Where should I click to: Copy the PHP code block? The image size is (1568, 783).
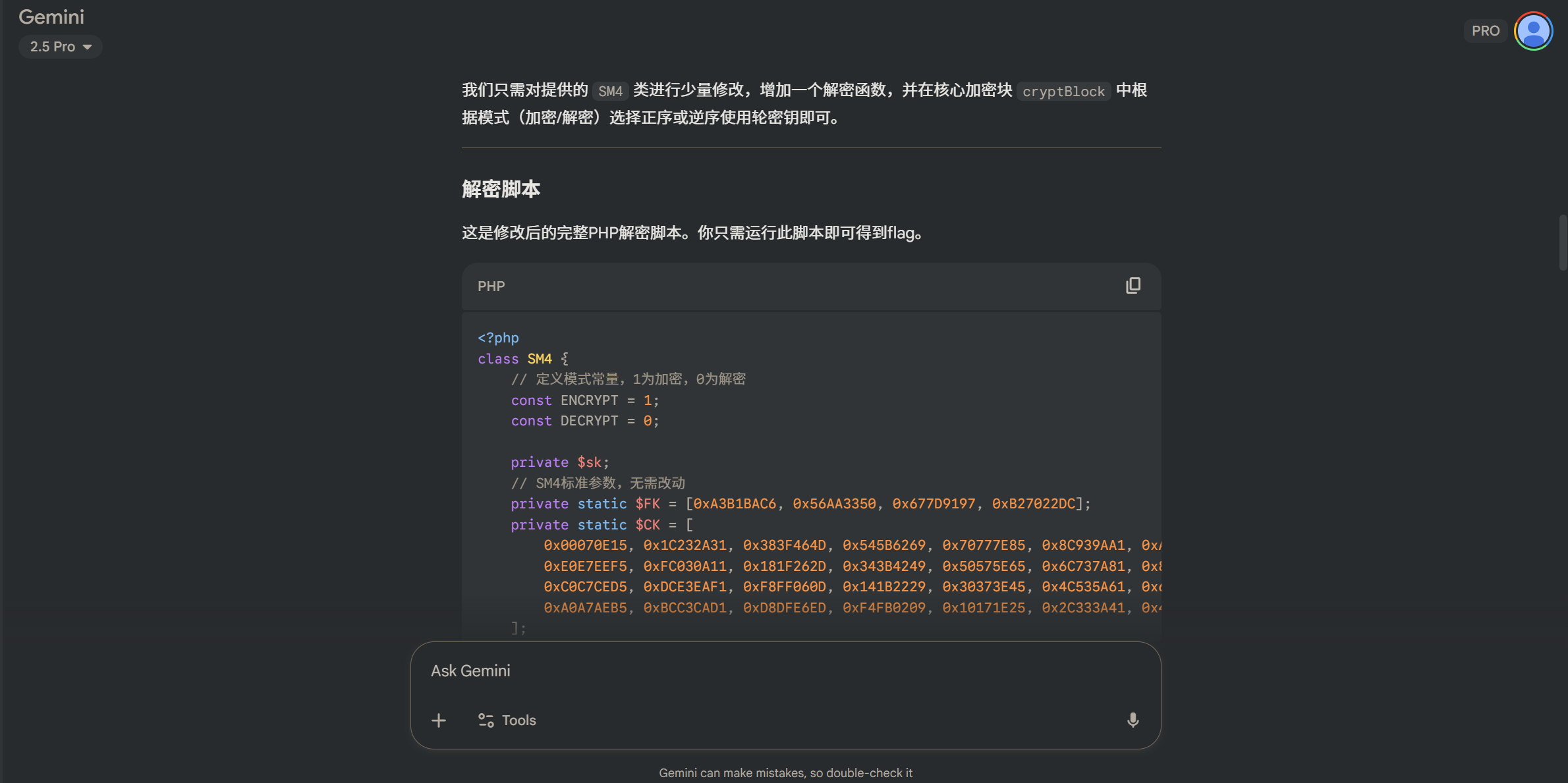tap(1133, 285)
